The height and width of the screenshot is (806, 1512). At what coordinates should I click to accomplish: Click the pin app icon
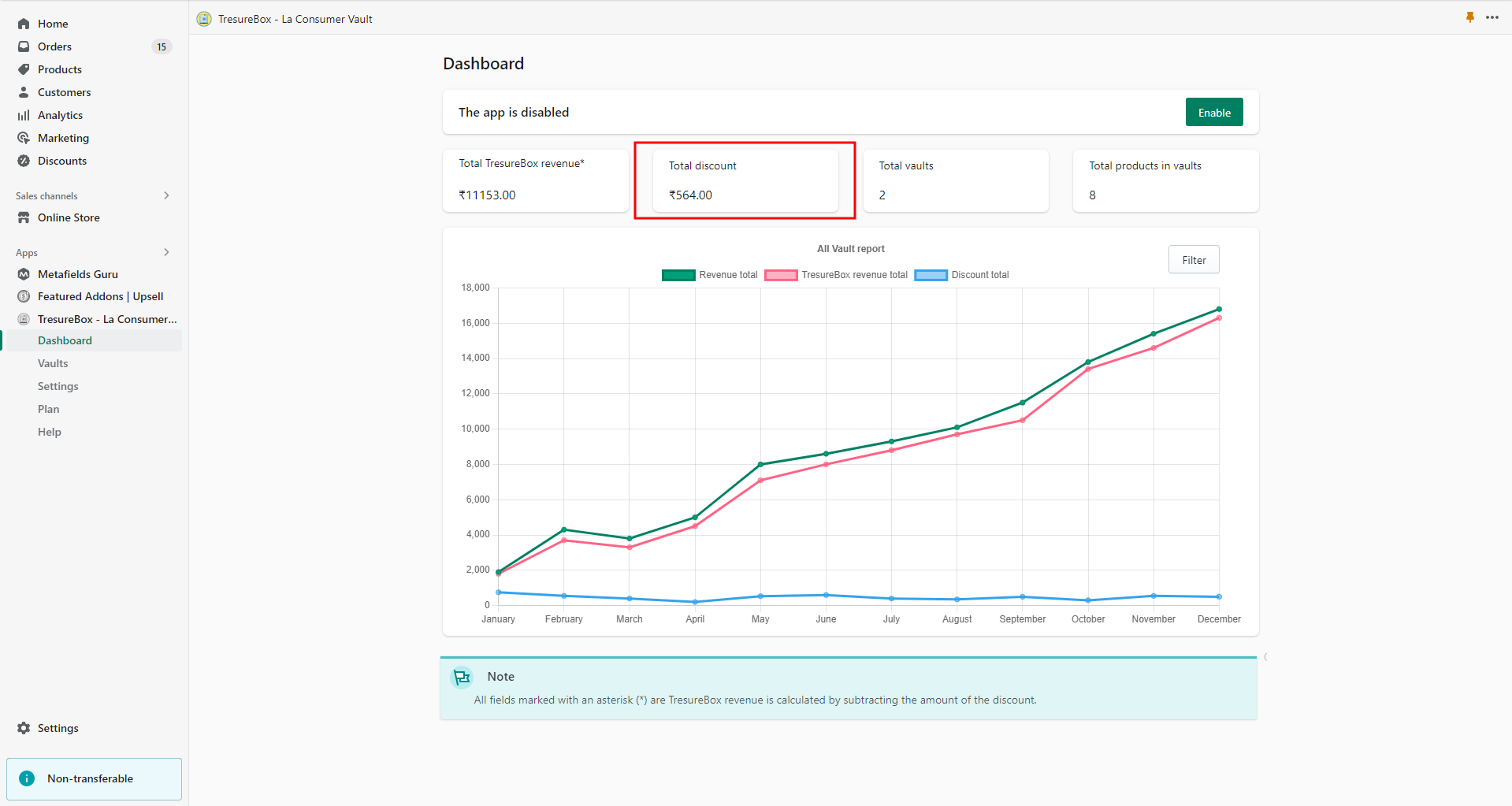pyautogui.click(x=1470, y=17)
